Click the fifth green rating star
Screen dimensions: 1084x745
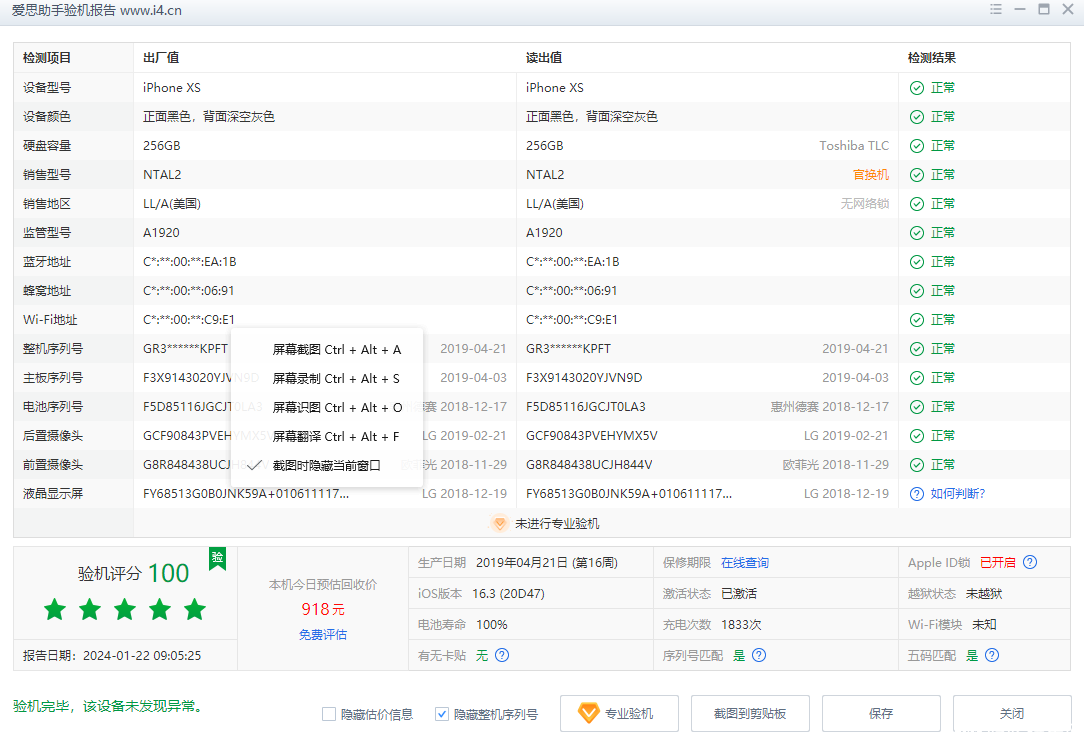pos(195,610)
